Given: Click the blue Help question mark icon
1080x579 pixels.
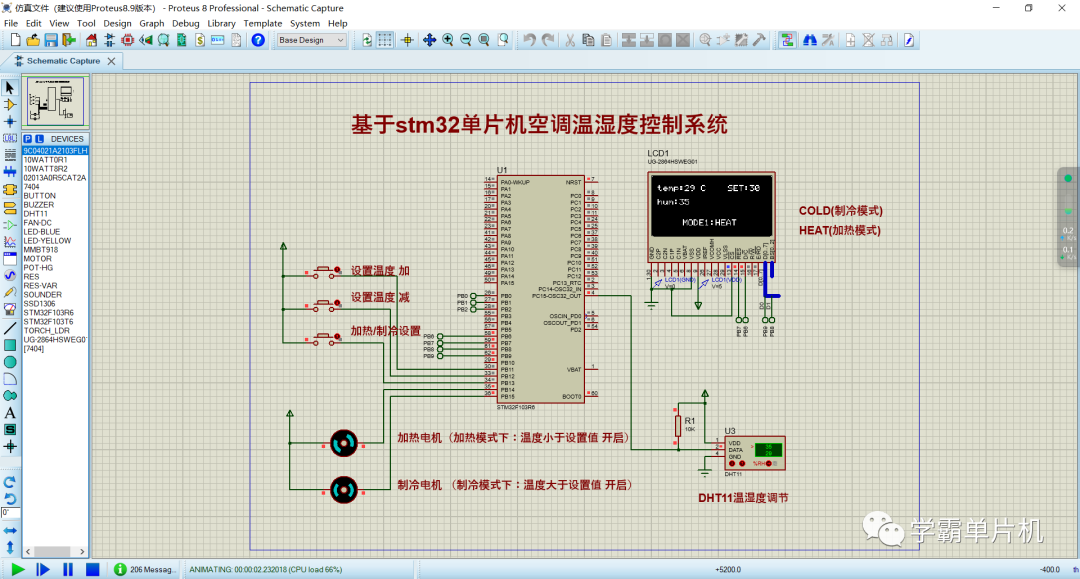Looking at the screenshot, I should [258, 41].
